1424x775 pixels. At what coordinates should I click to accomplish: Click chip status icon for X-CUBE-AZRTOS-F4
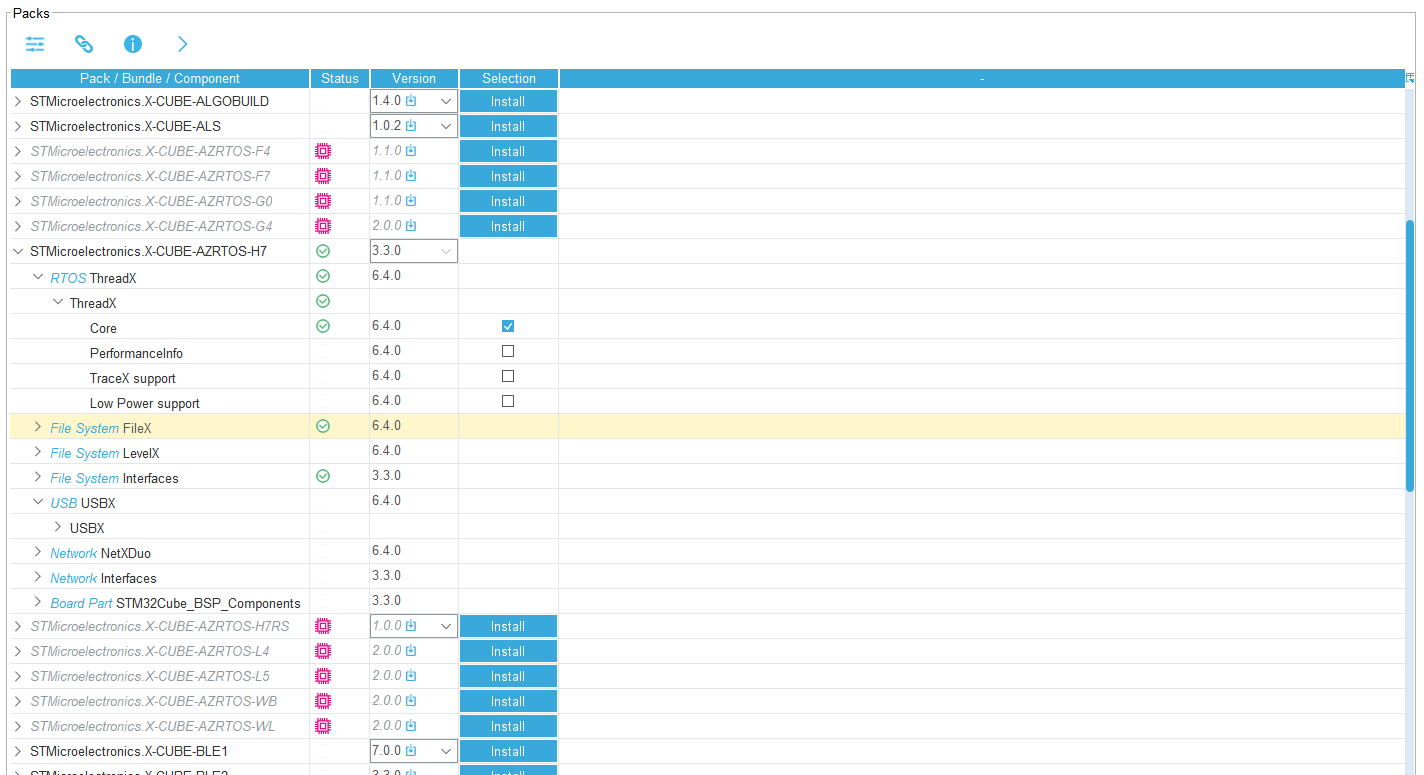tap(322, 151)
